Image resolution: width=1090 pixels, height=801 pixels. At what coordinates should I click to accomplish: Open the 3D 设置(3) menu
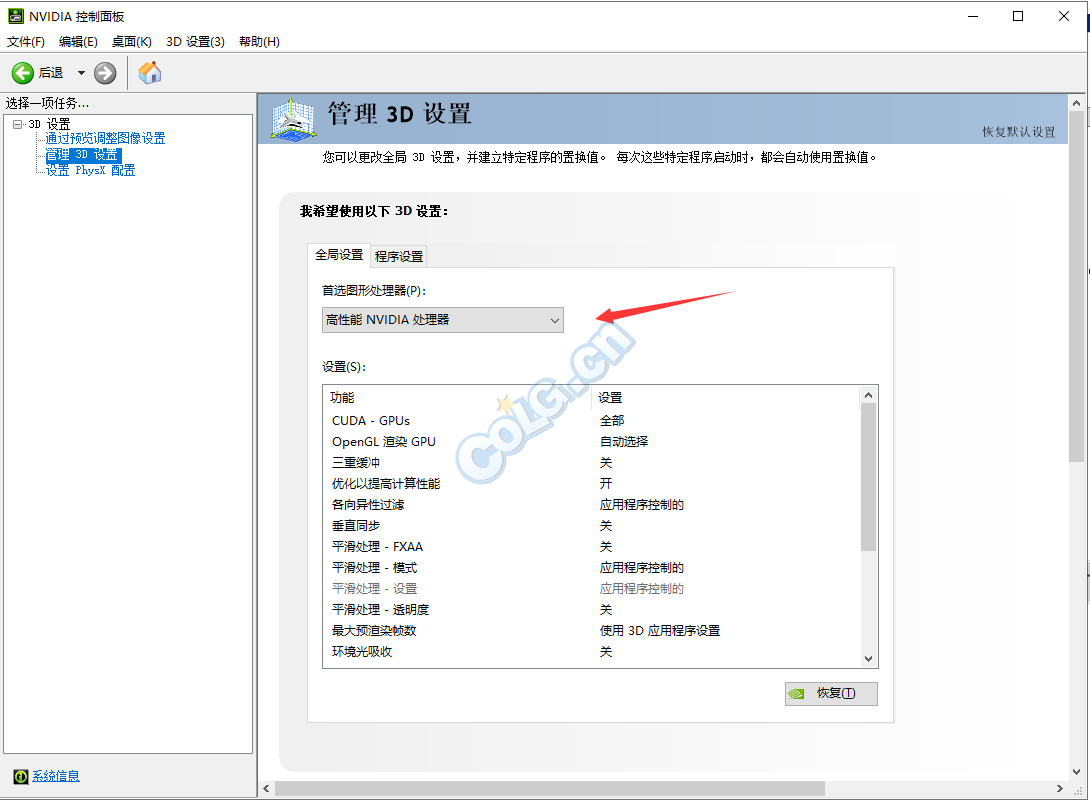point(195,41)
